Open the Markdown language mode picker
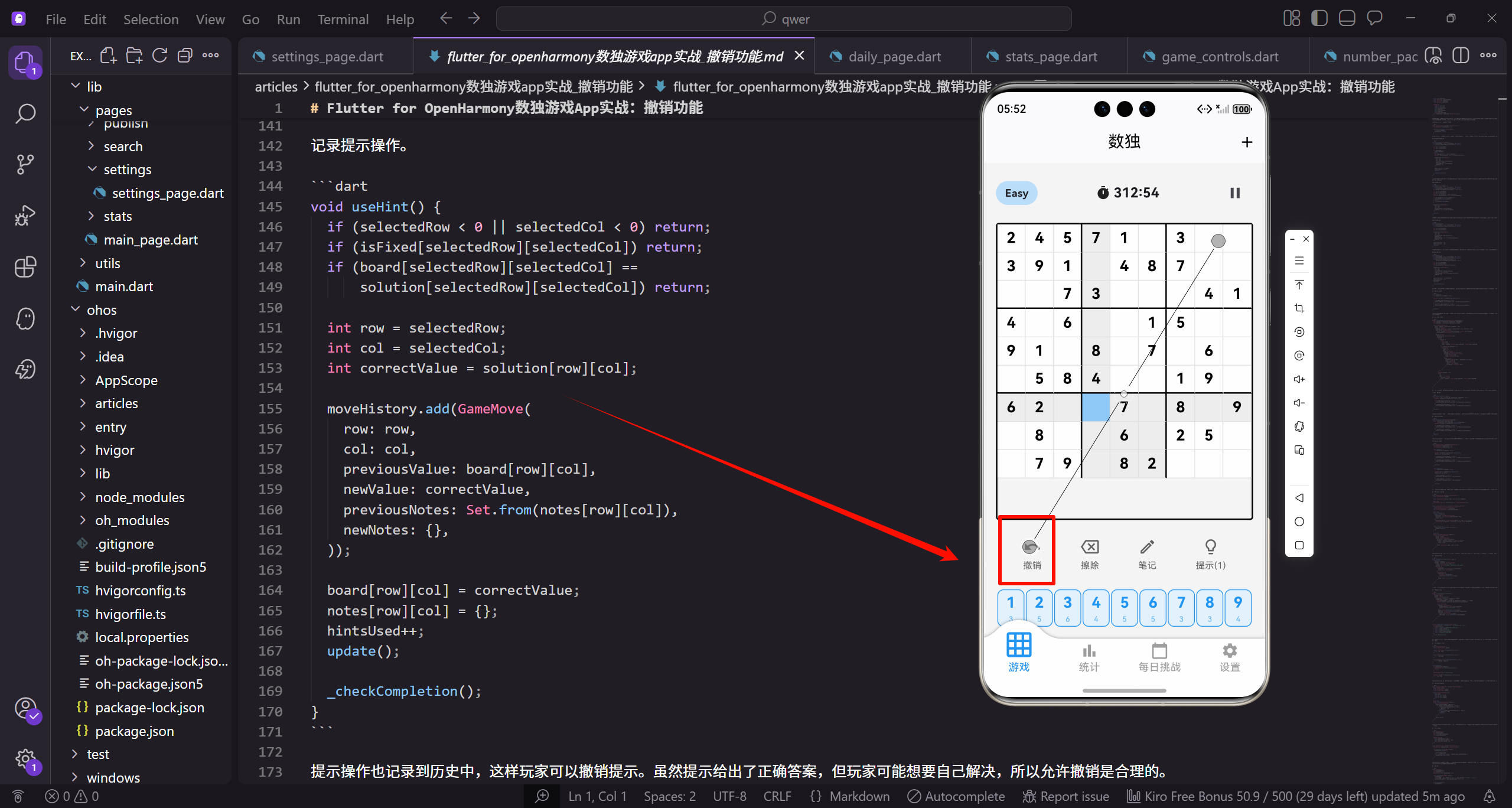The height and width of the screenshot is (808, 1512). click(x=859, y=796)
